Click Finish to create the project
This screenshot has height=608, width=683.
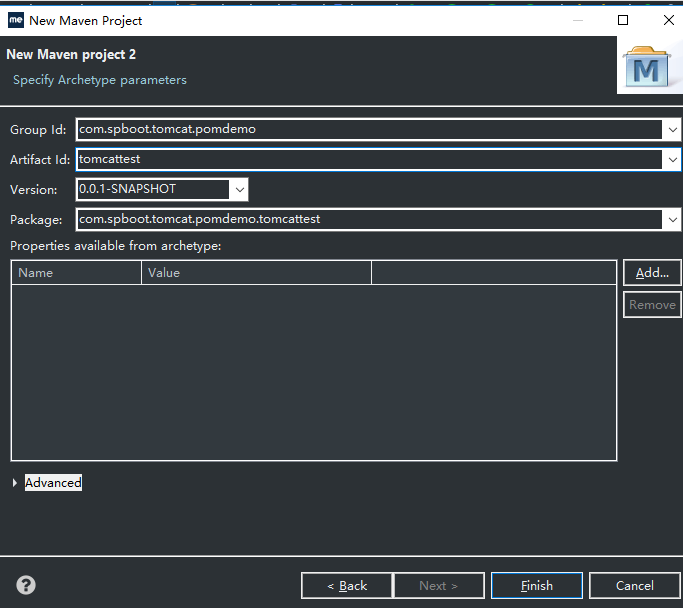click(x=537, y=585)
